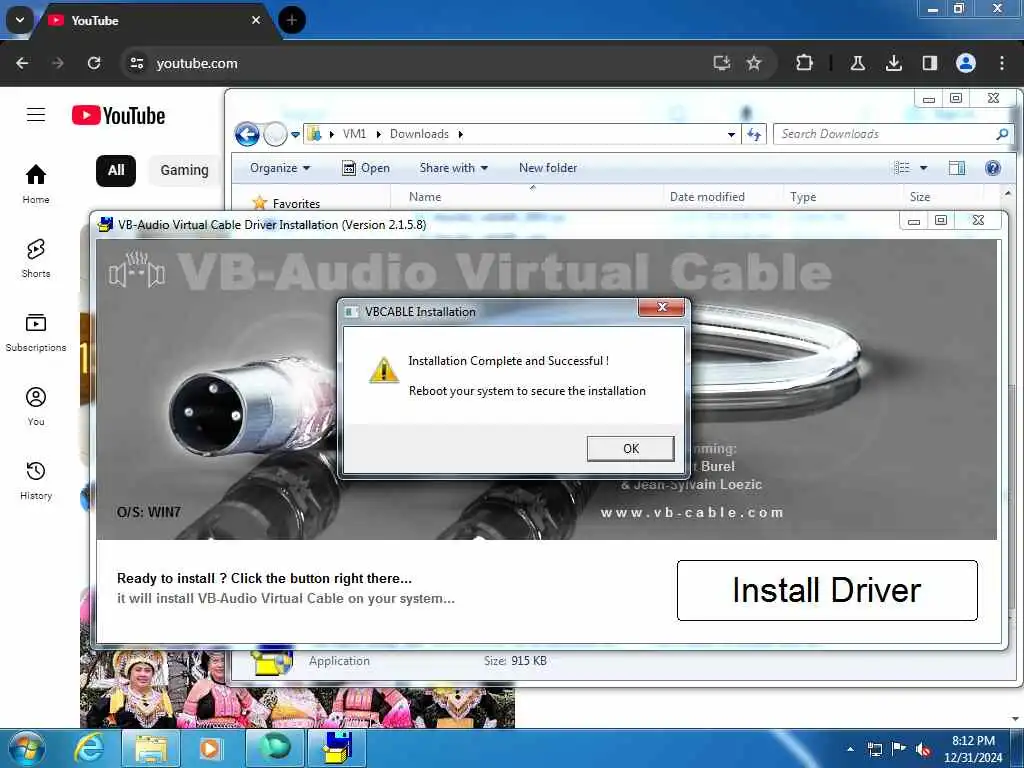
Task: Open the YouTube hamburger guide menu
Action: click(x=36, y=115)
